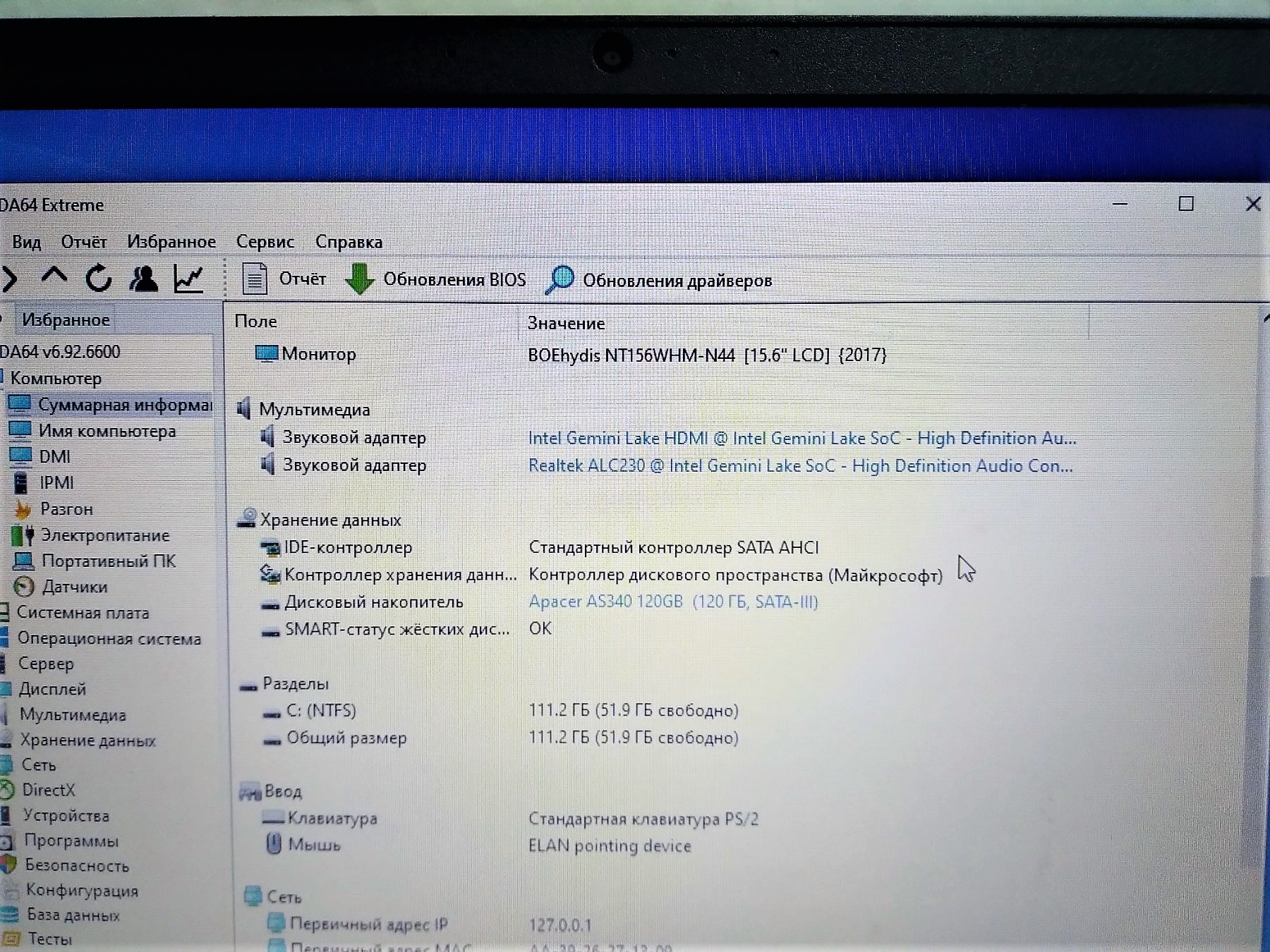Open the Сервис menu
Image resolution: width=1270 pixels, height=952 pixels.
(x=265, y=242)
